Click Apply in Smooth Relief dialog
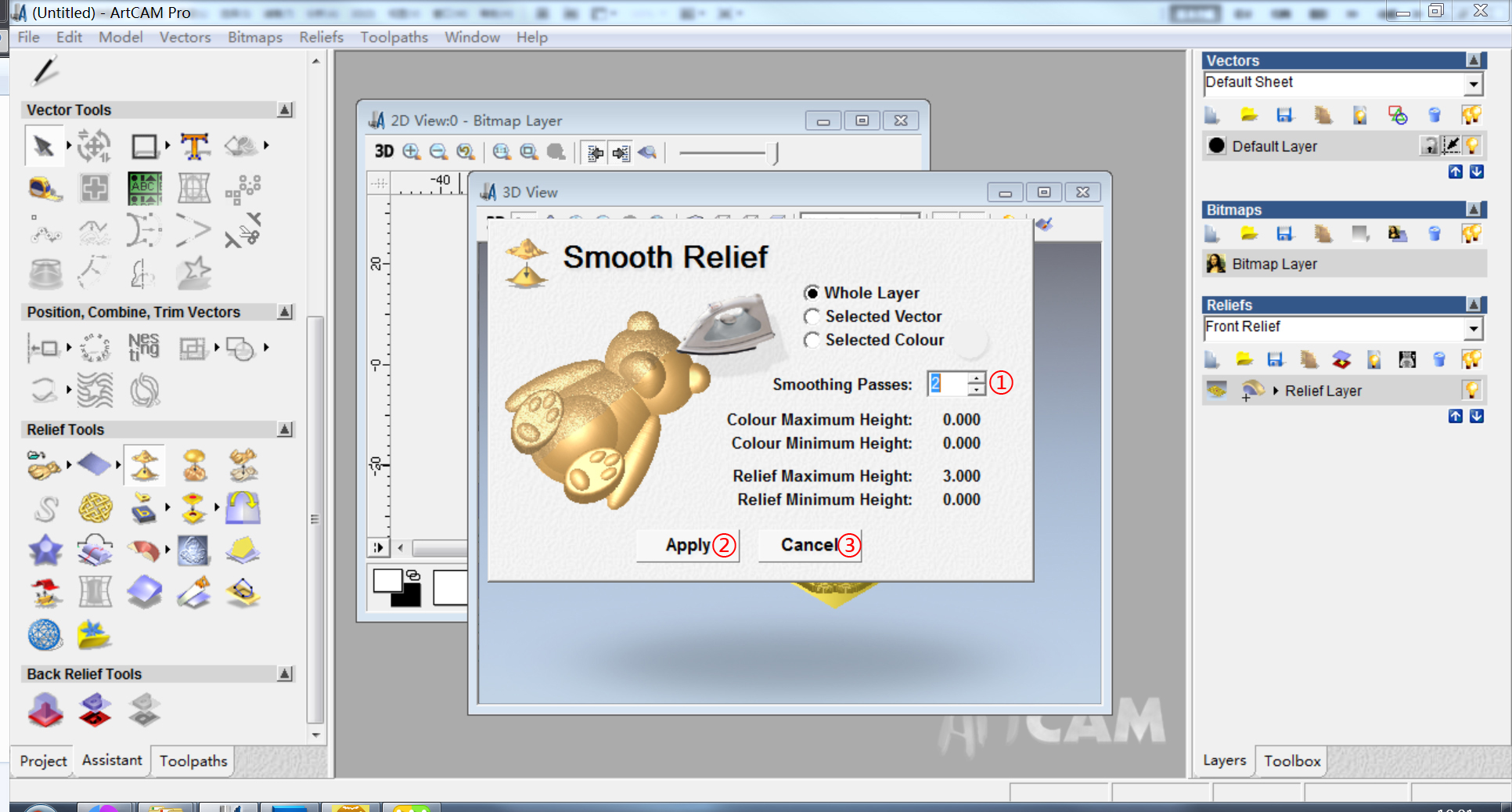 [688, 545]
